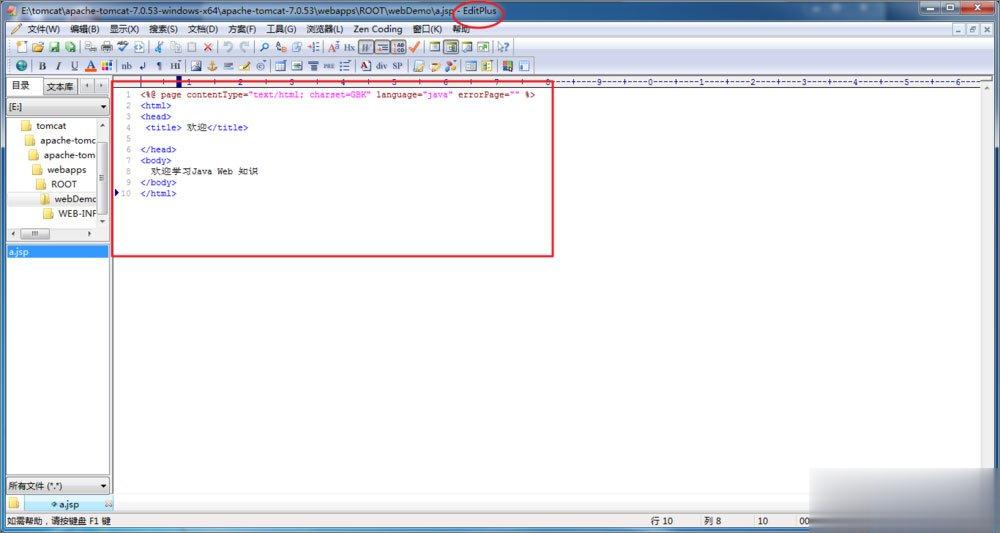
Task: Select the webapps folder in tree
Action: click(x=66, y=170)
